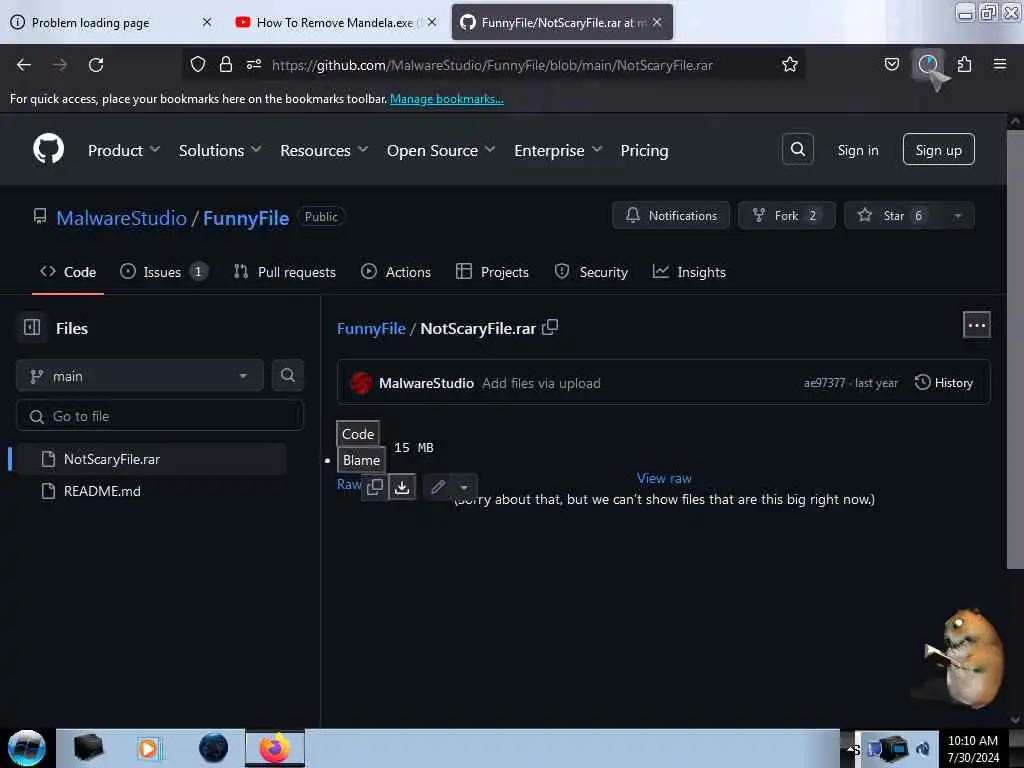The height and width of the screenshot is (768, 1024).
Task: Click the Notifications button
Action: coord(671,216)
